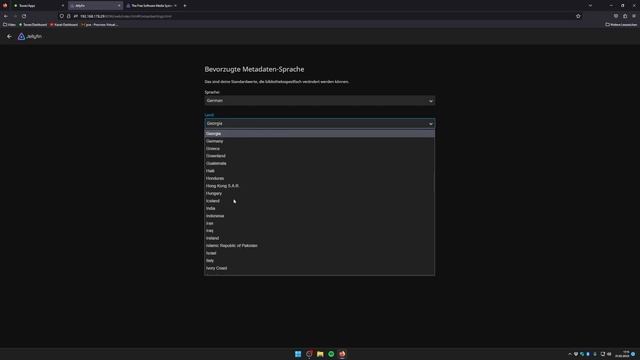
Task: Select Guatemala in the country list
Action: click(320, 163)
